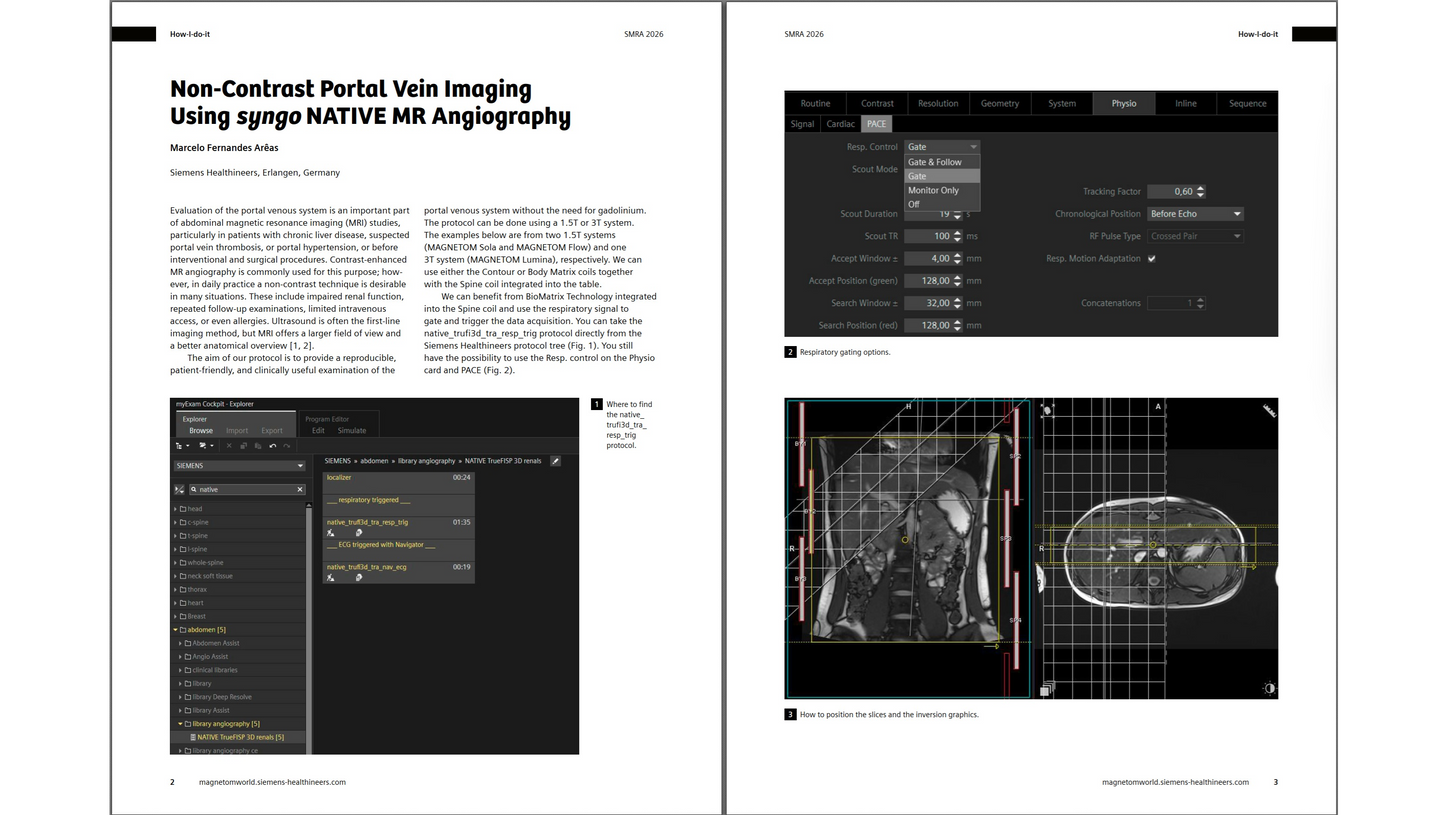Click the yellow center circle on coronal image
Image resolution: width=1448 pixels, height=815 pixels.
pyautogui.click(x=906, y=540)
